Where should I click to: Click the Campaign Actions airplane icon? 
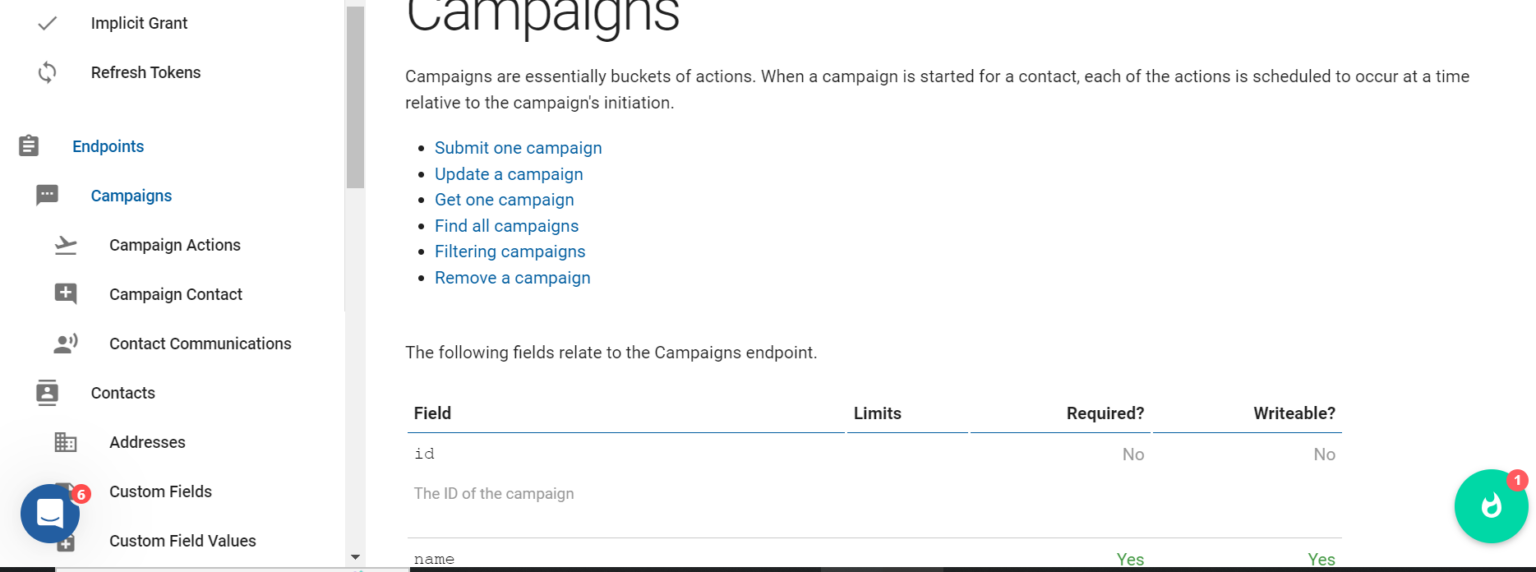click(66, 245)
